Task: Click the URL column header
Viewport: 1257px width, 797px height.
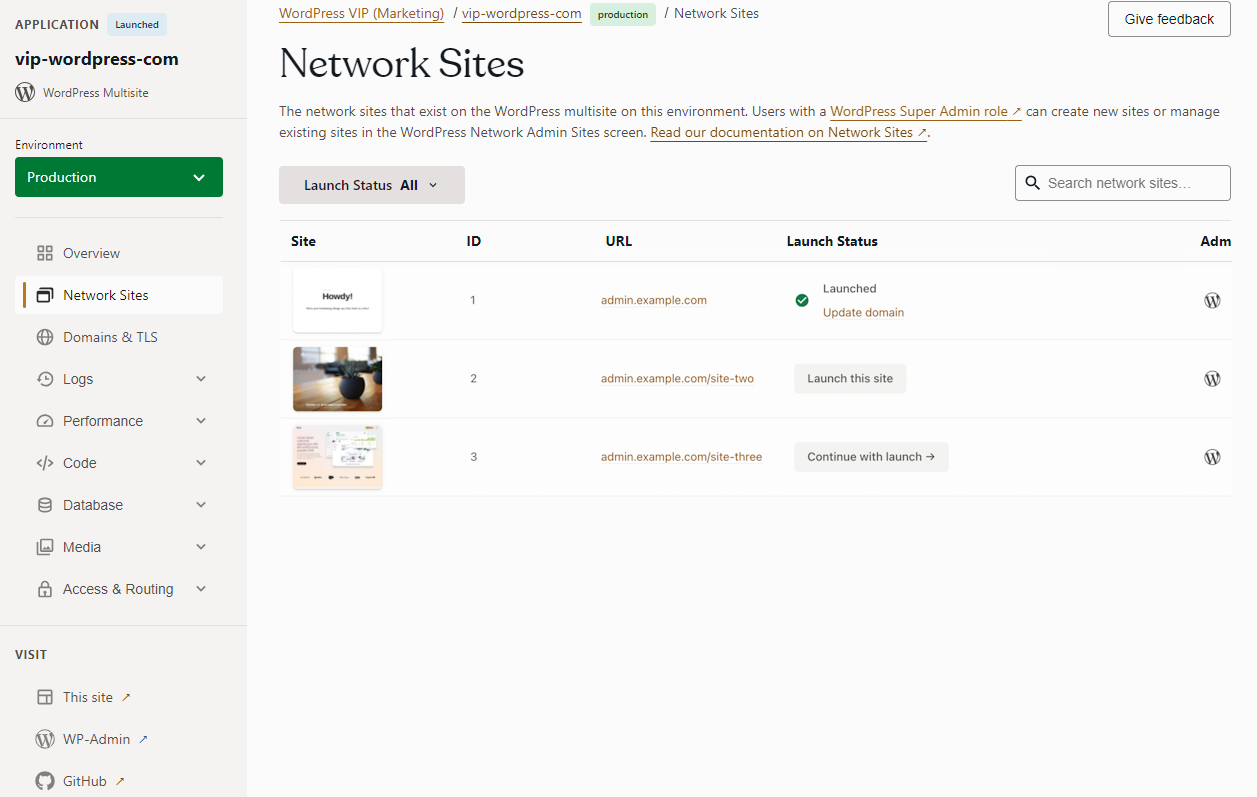Action: pos(619,241)
